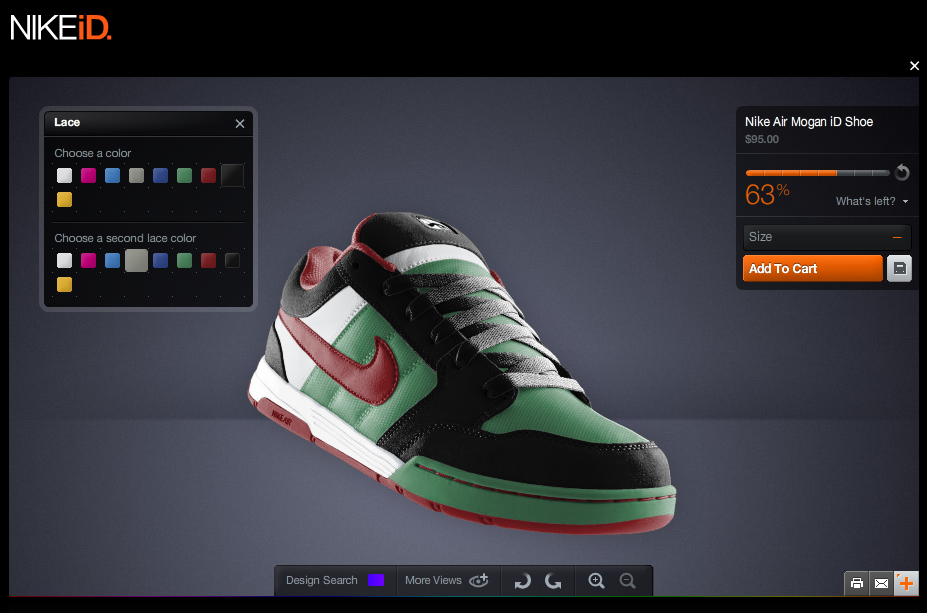This screenshot has width=927, height=613.
Task: Choose dark blue as the first lace color
Action: click(x=160, y=176)
